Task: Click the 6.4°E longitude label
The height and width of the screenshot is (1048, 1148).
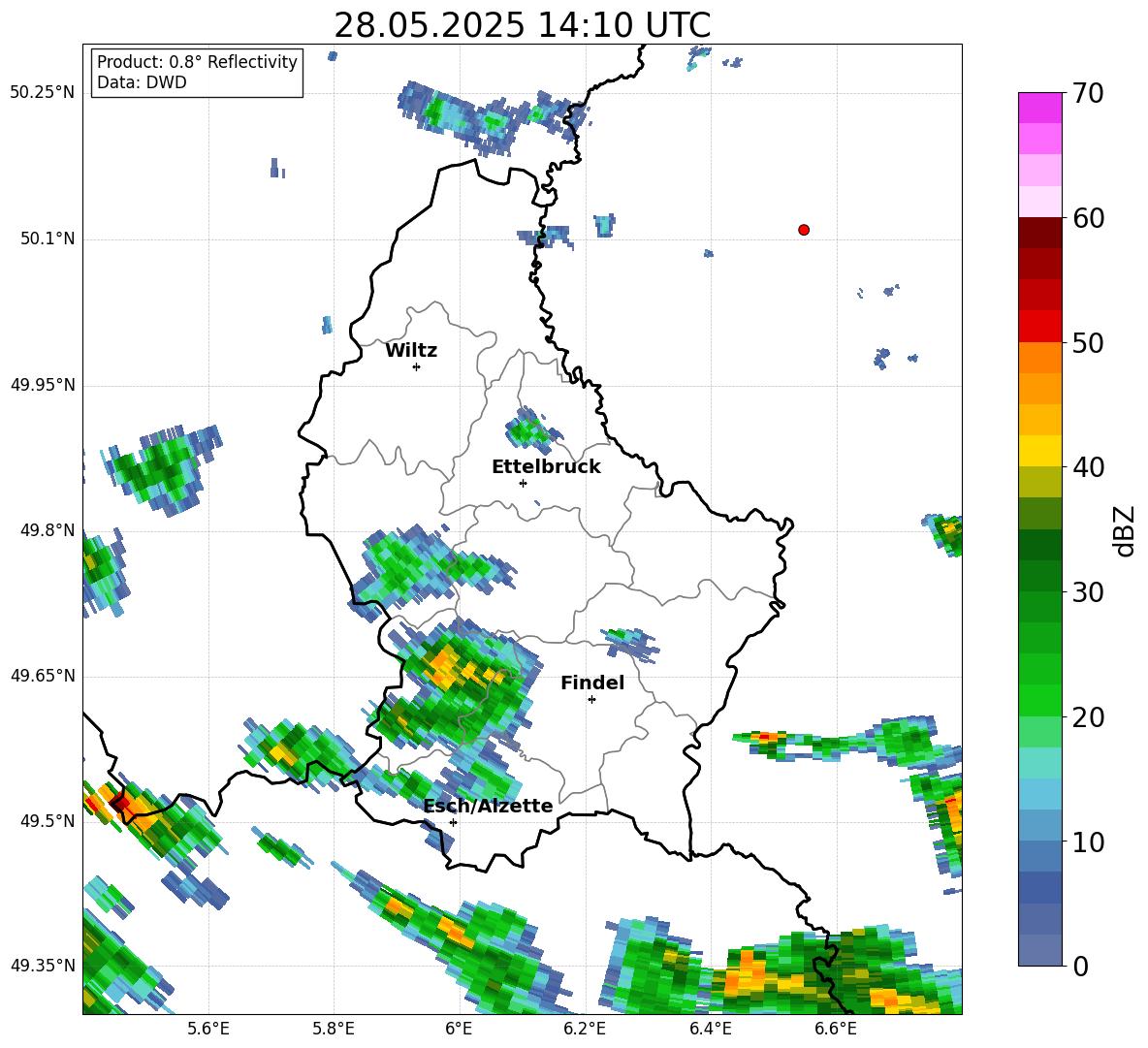Action: coord(710,1029)
